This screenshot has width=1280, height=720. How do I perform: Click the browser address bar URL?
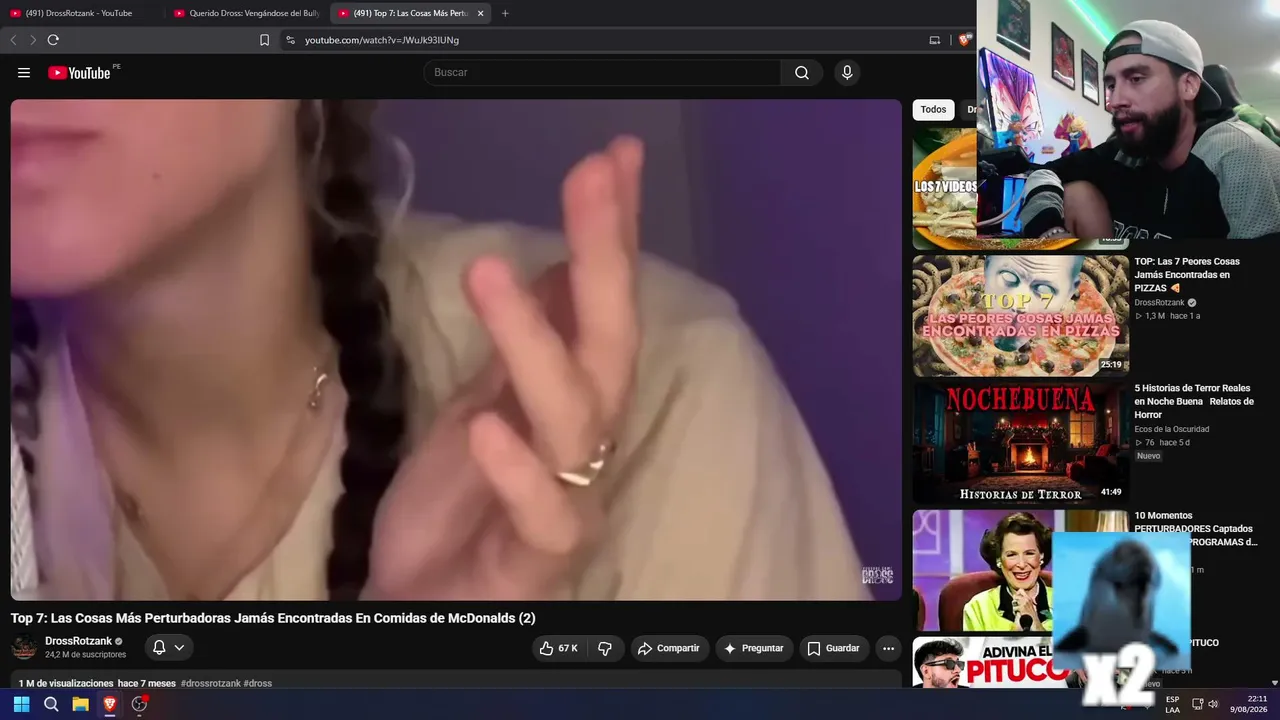click(x=382, y=40)
